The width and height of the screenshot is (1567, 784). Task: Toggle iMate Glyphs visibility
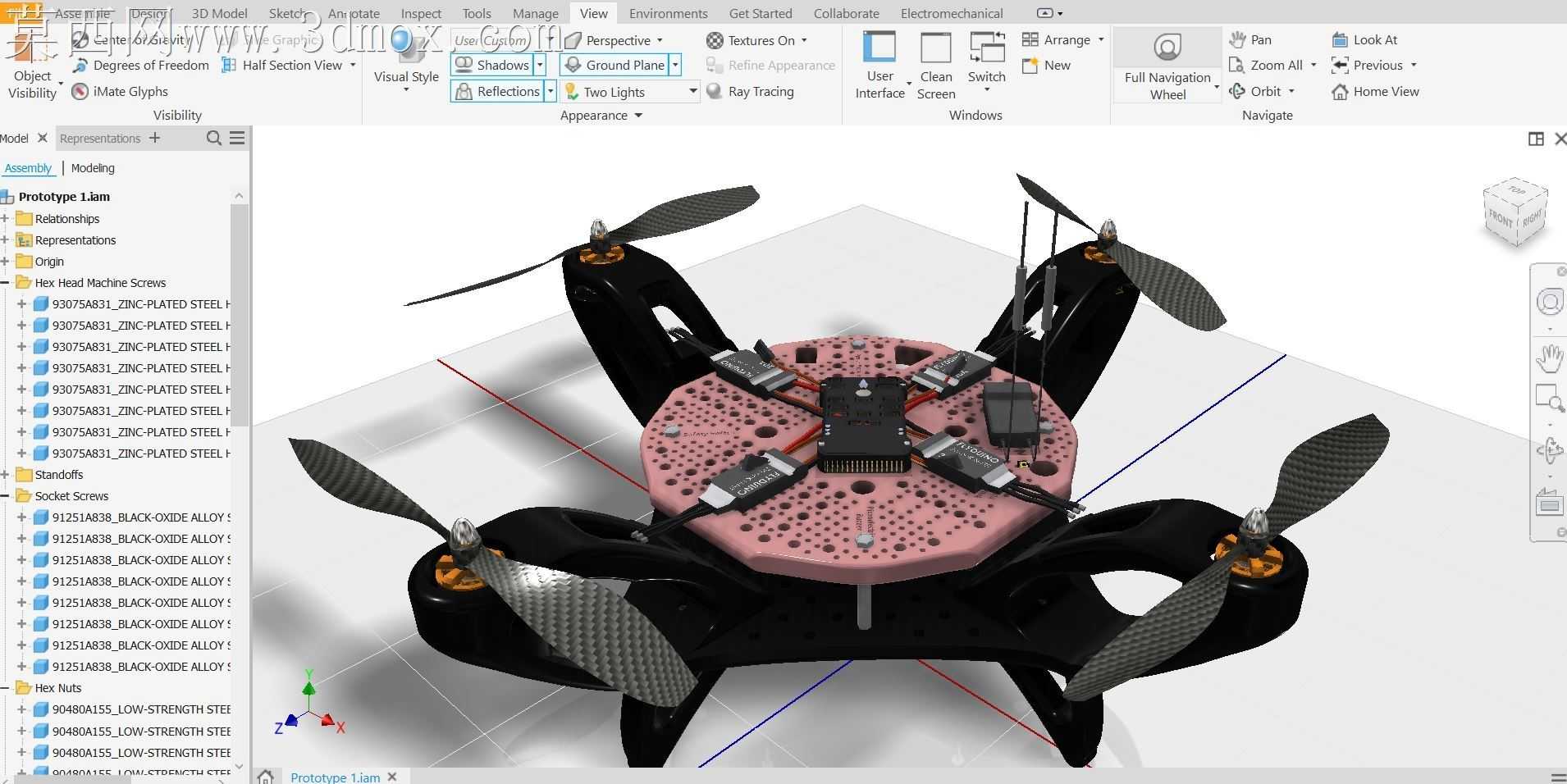(120, 92)
